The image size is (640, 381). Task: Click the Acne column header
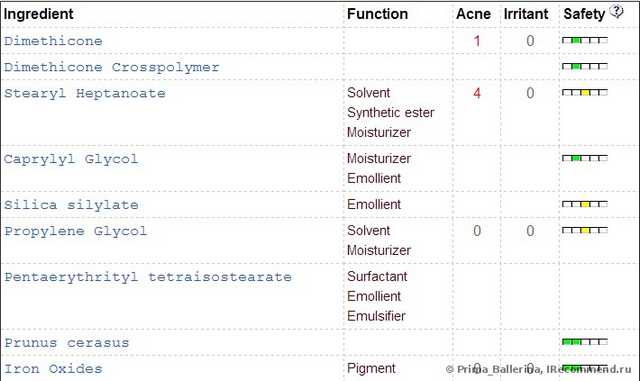[x=473, y=14]
